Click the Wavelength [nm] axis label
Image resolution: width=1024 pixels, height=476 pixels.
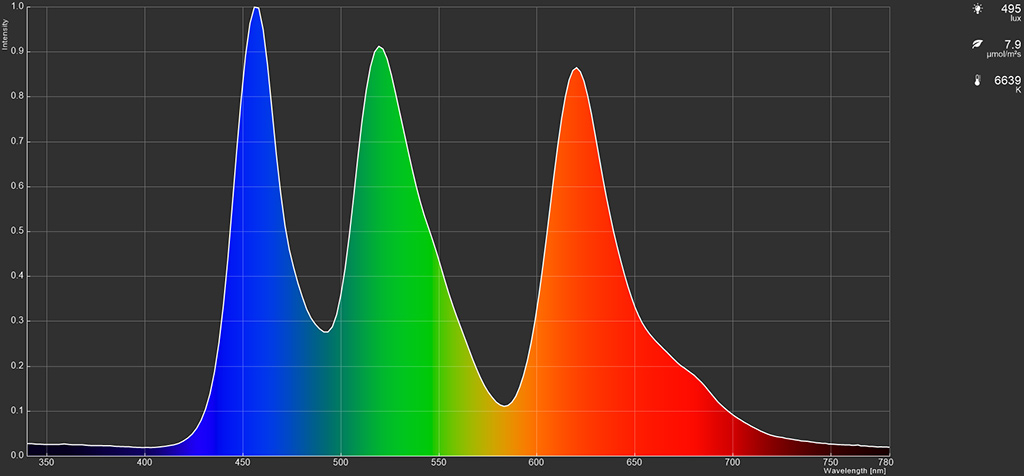coord(854,470)
